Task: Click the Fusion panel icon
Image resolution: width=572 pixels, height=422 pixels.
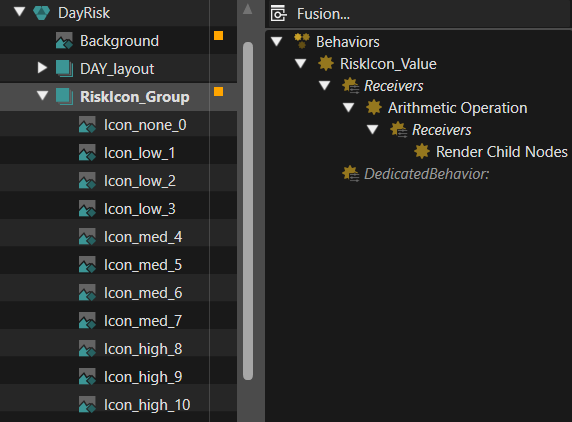Action: [x=279, y=14]
